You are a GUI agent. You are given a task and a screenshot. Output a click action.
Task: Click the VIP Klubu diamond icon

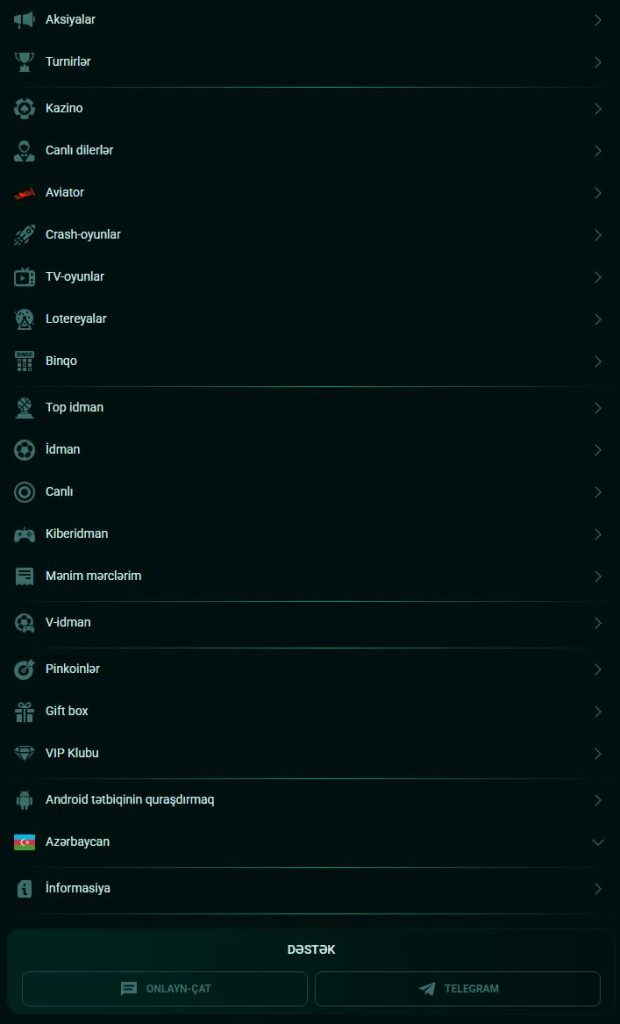tap(24, 753)
